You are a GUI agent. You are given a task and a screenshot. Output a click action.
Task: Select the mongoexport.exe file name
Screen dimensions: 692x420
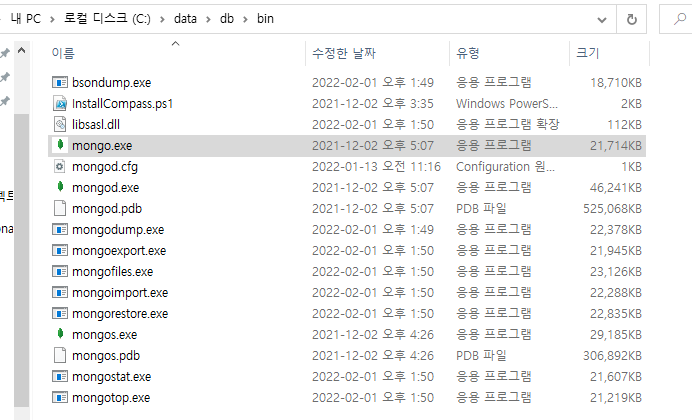click(x=119, y=251)
